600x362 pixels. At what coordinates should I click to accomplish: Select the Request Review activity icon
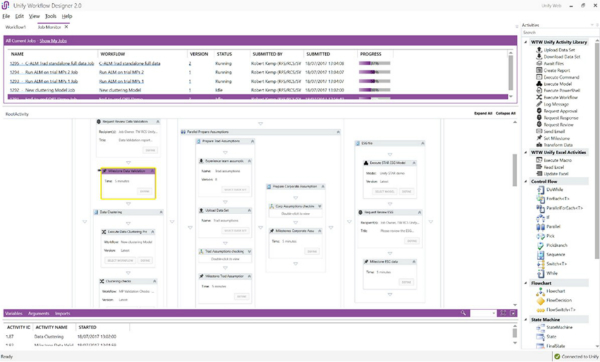pos(539,124)
